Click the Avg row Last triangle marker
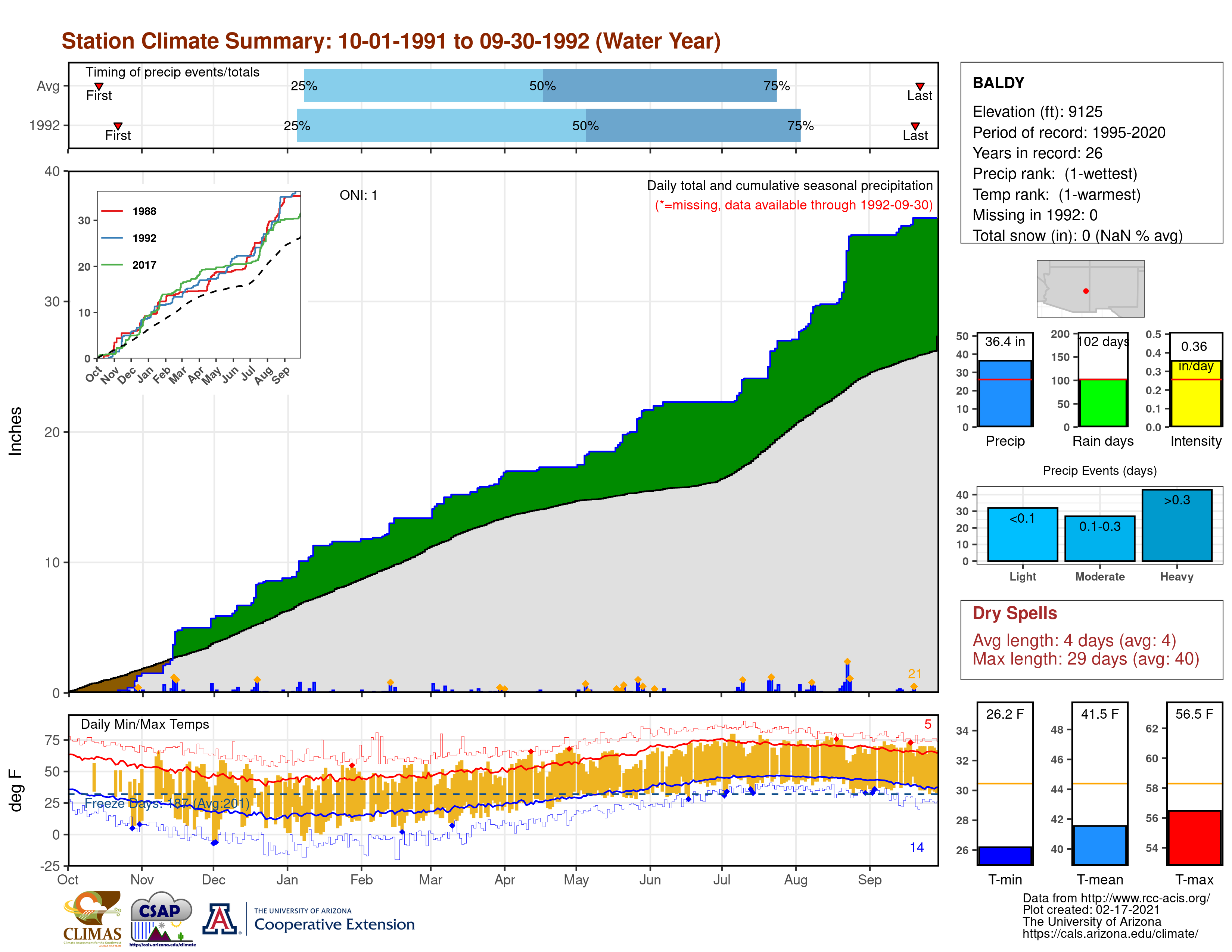Viewport: 1232px width, 952px height. pyautogui.click(x=920, y=86)
